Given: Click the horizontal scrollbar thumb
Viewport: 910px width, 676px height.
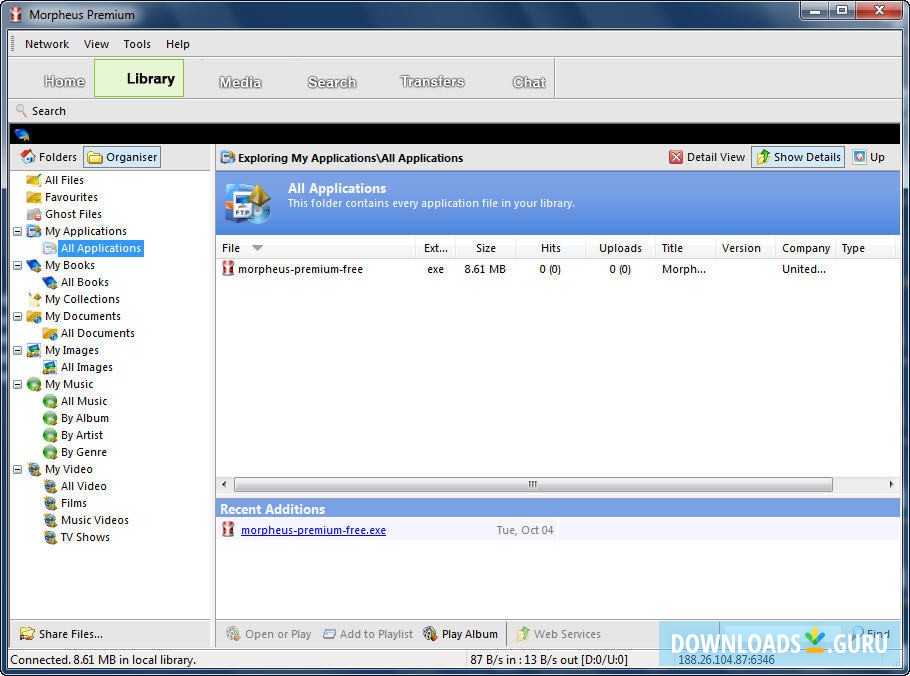Looking at the screenshot, I should click(x=533, y=484).
